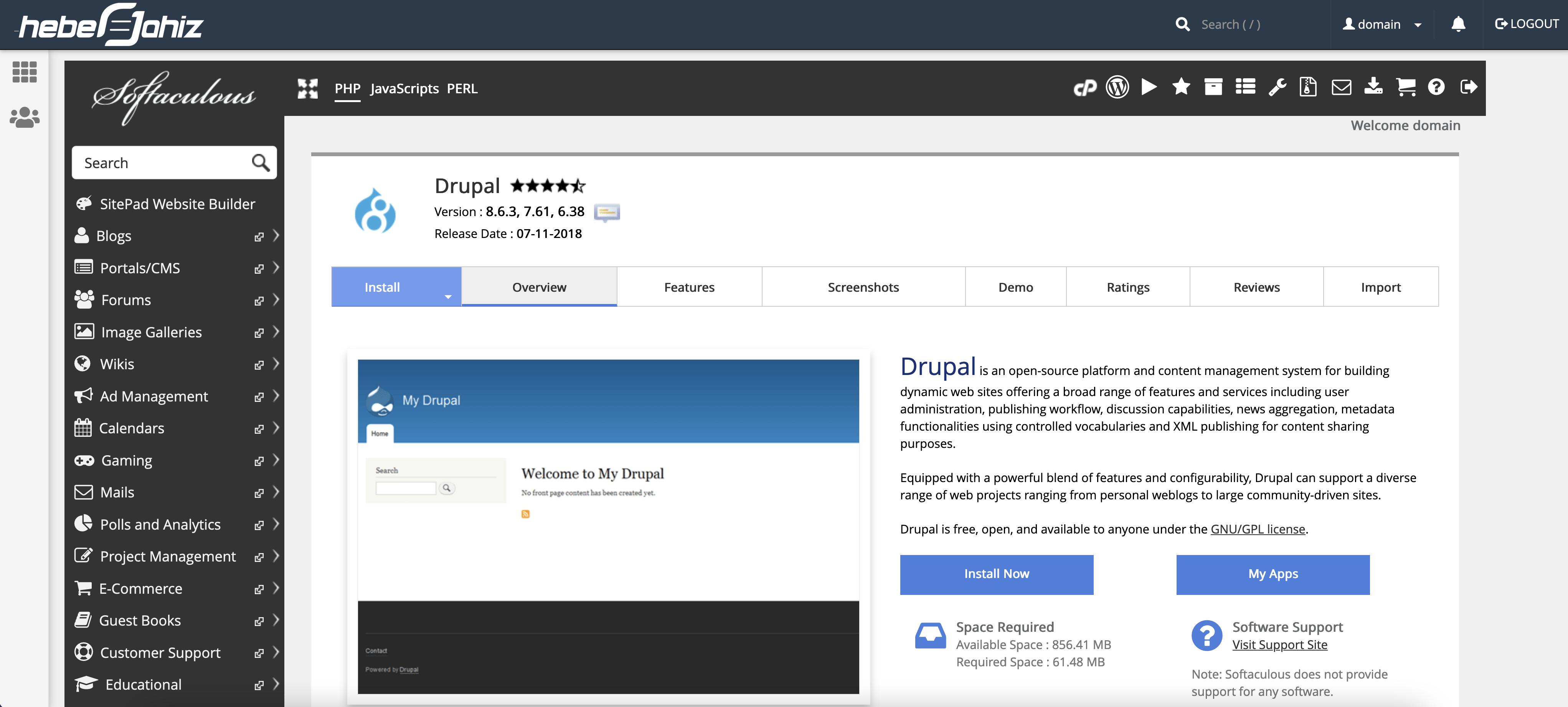This screenshot has height=707, width=1568.
Task: Open the help question mark icon
Action: [x=1436, y=87]
